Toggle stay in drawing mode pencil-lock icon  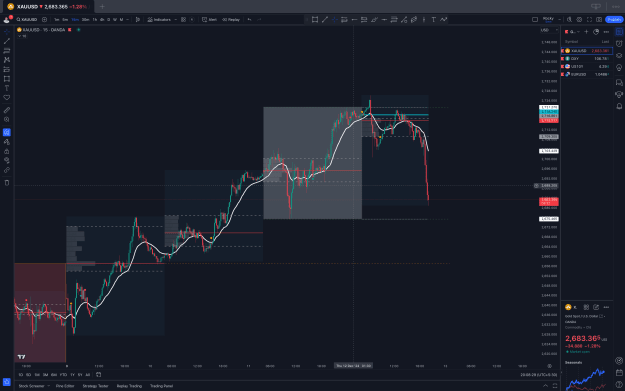click(x=7, y=142)
